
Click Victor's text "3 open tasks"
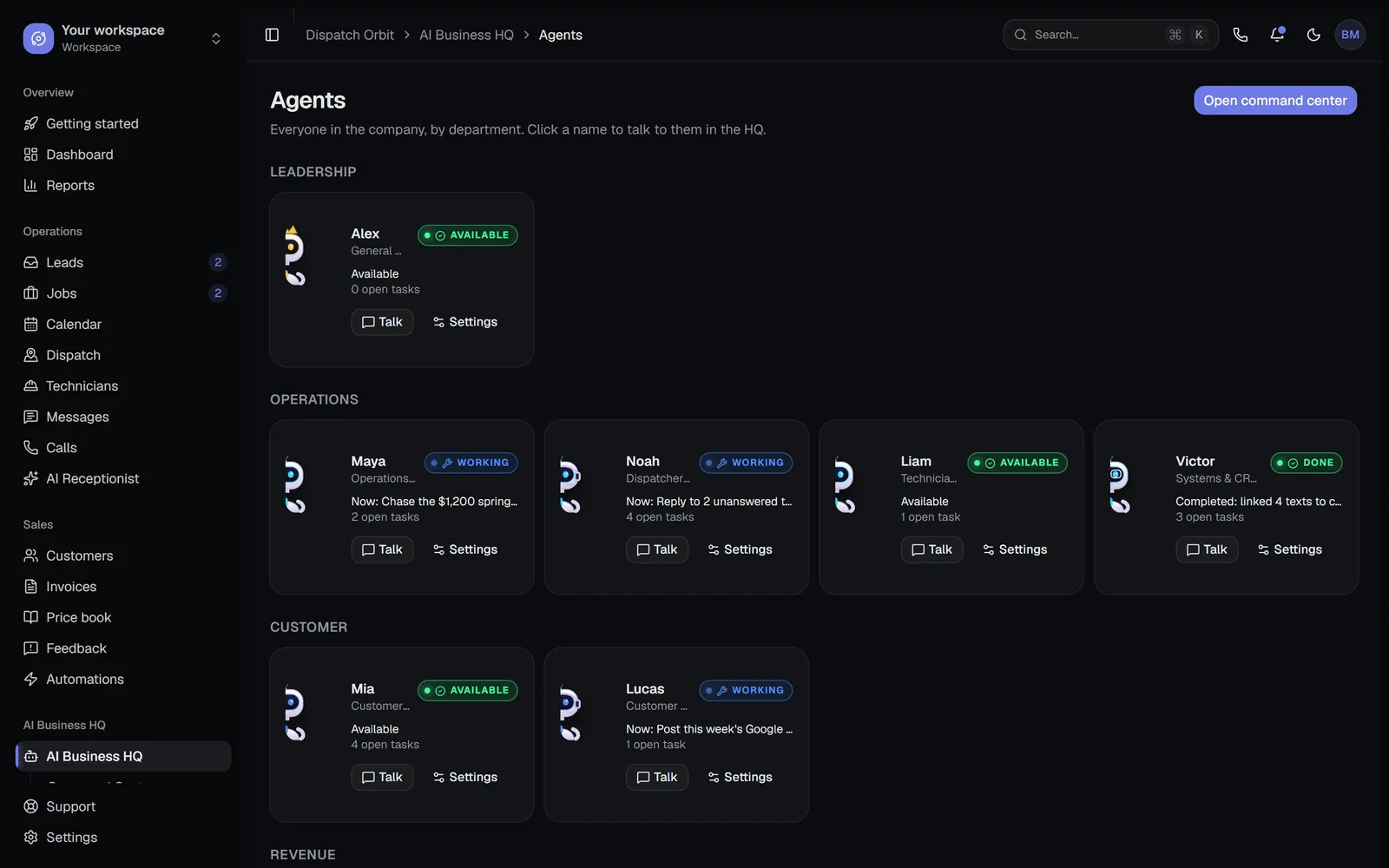[x=1209, y=517]
